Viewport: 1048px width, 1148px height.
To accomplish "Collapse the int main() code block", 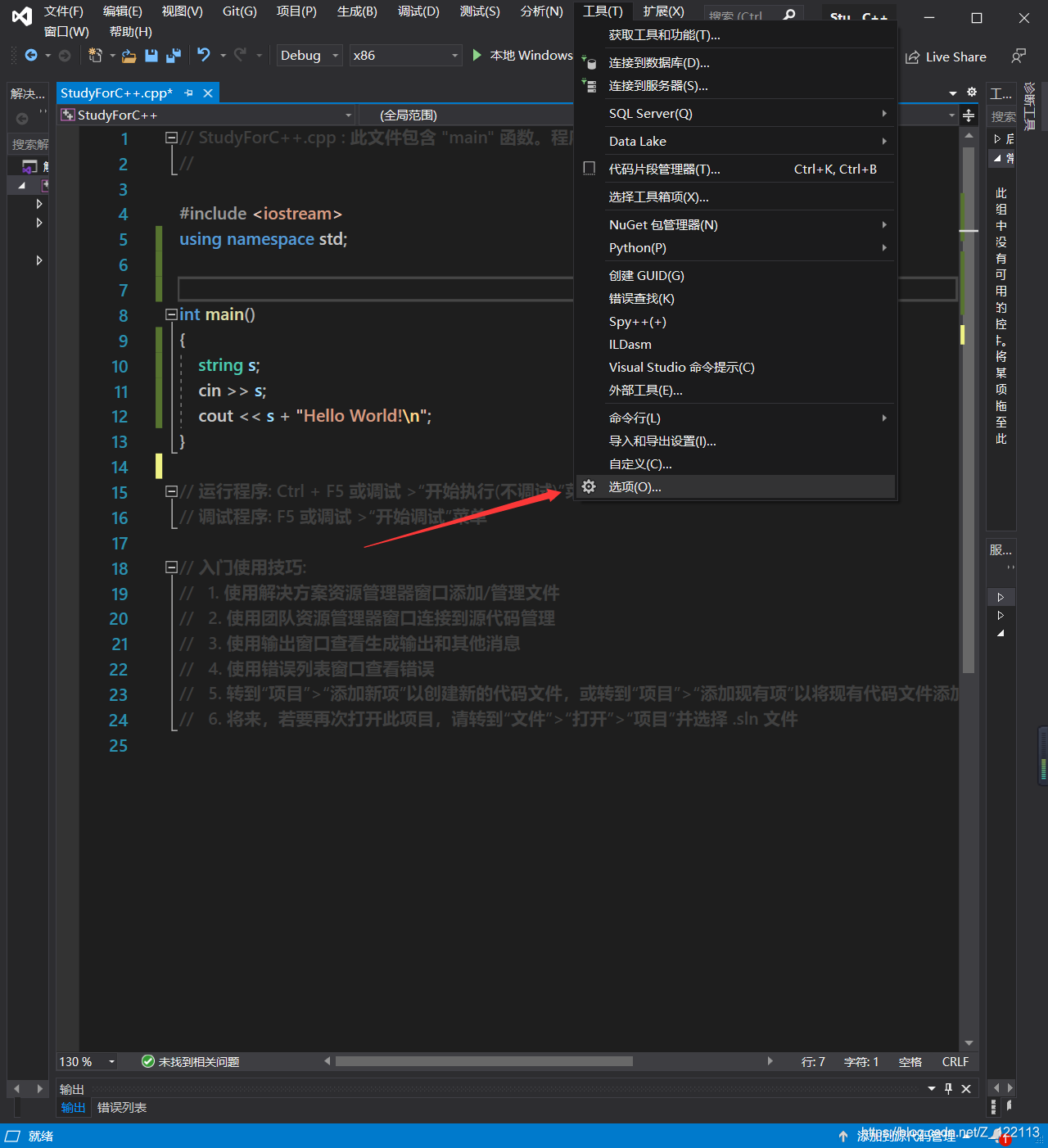I will [x=172, y=314].
